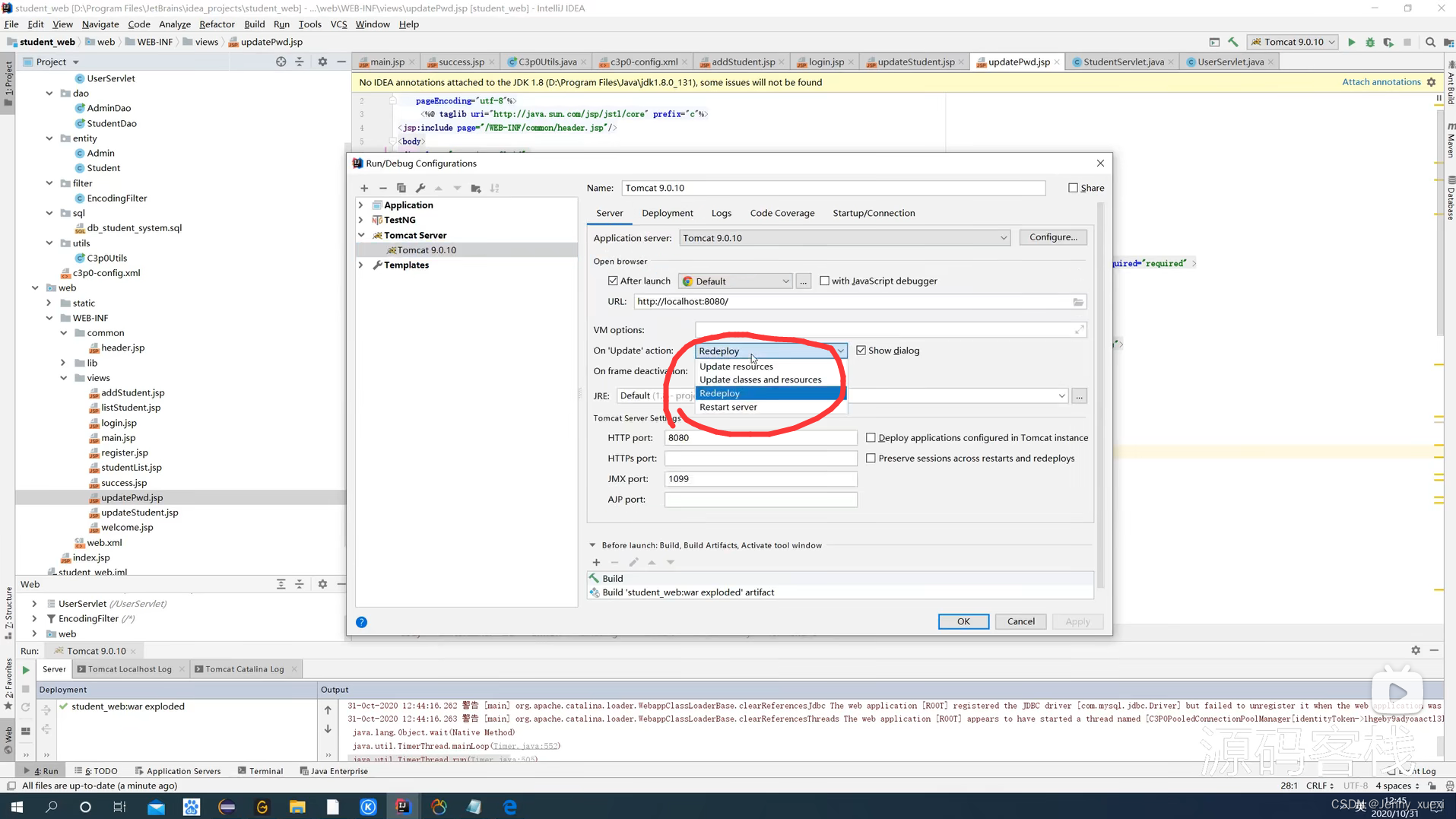
Task: Open File Explorer in taskbar
Action: 297,807
